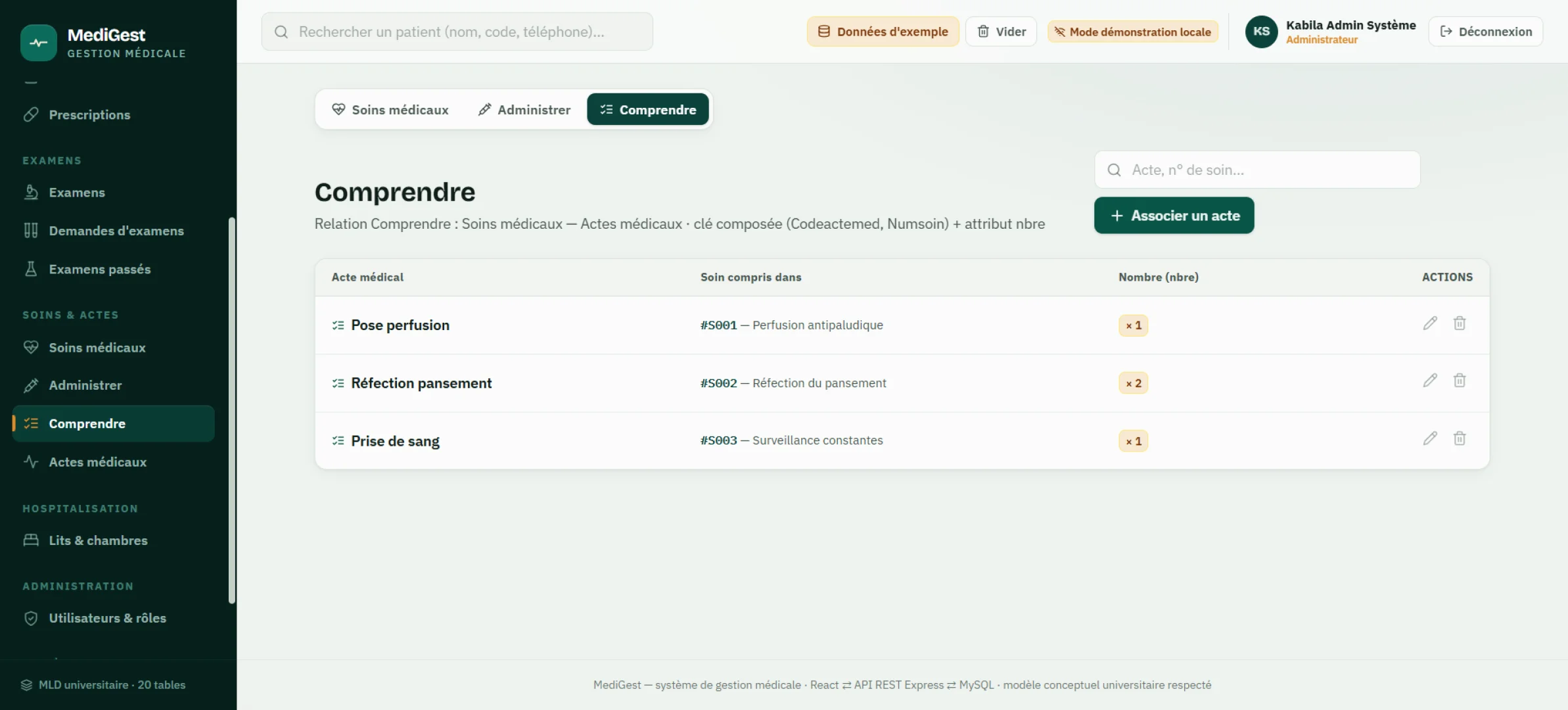Click the Déconnexion button

point(1485,32)
